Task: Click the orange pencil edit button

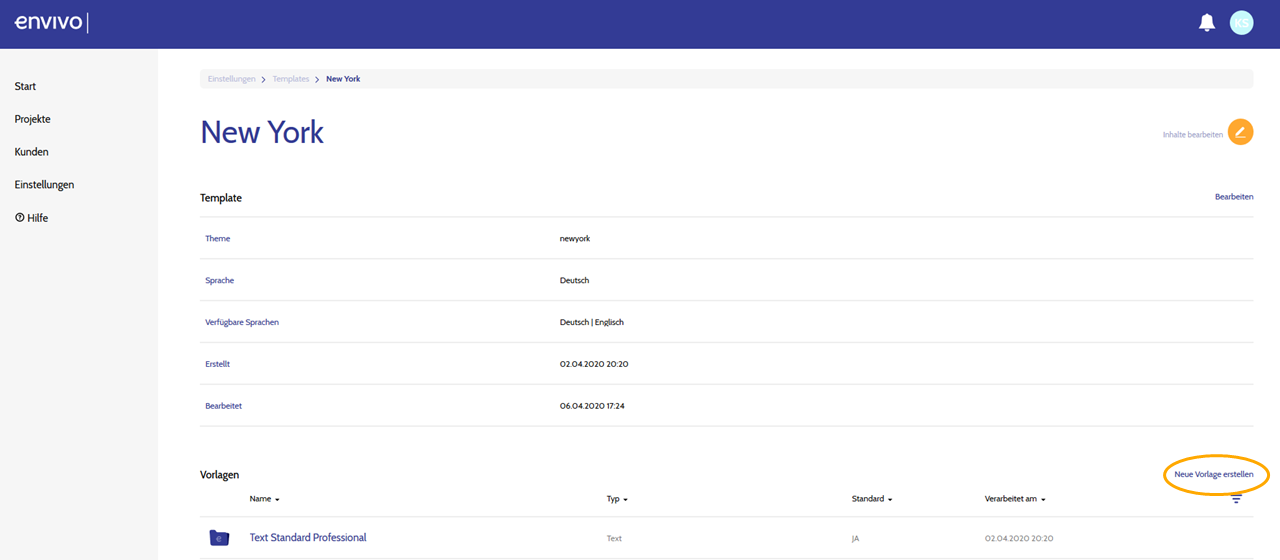Action: coord(1240,132)
